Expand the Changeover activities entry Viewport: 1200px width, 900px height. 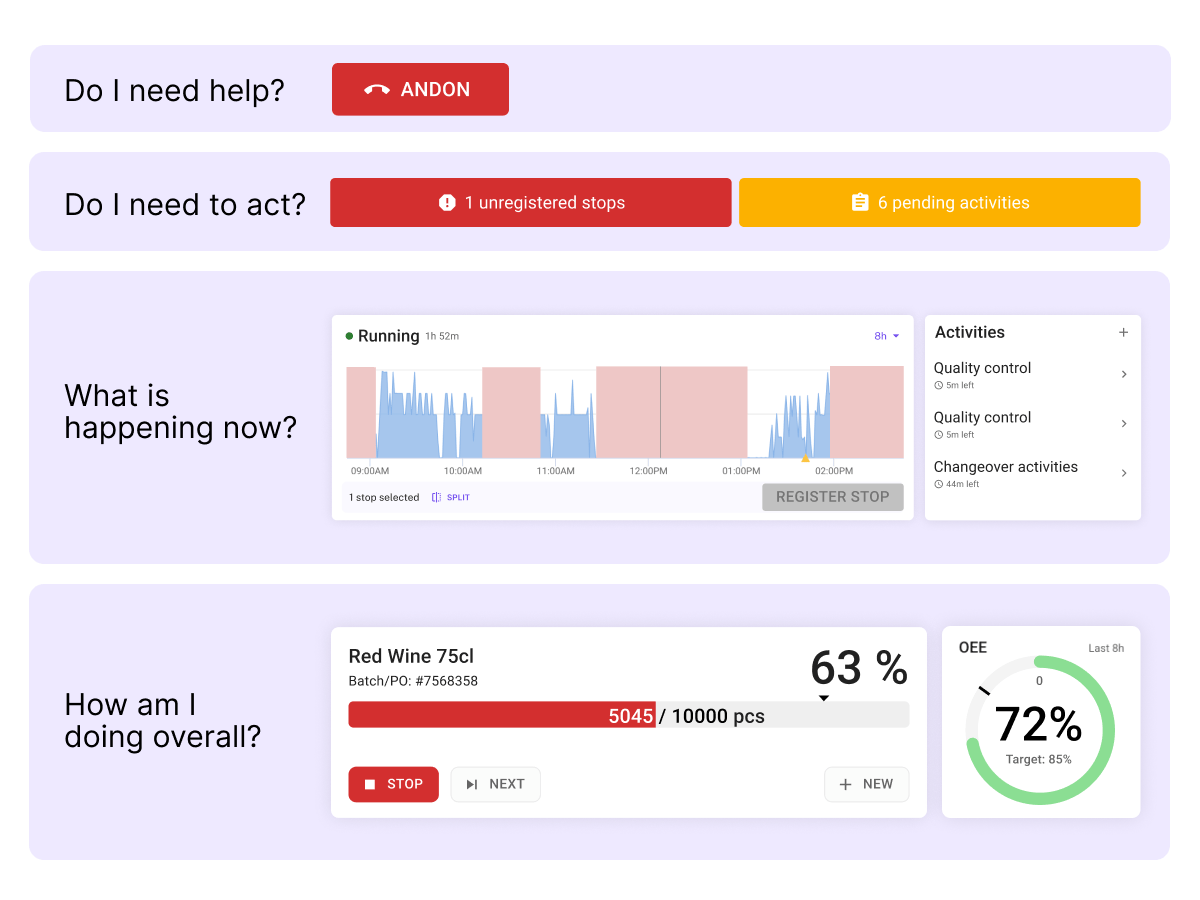[1124, 473]
